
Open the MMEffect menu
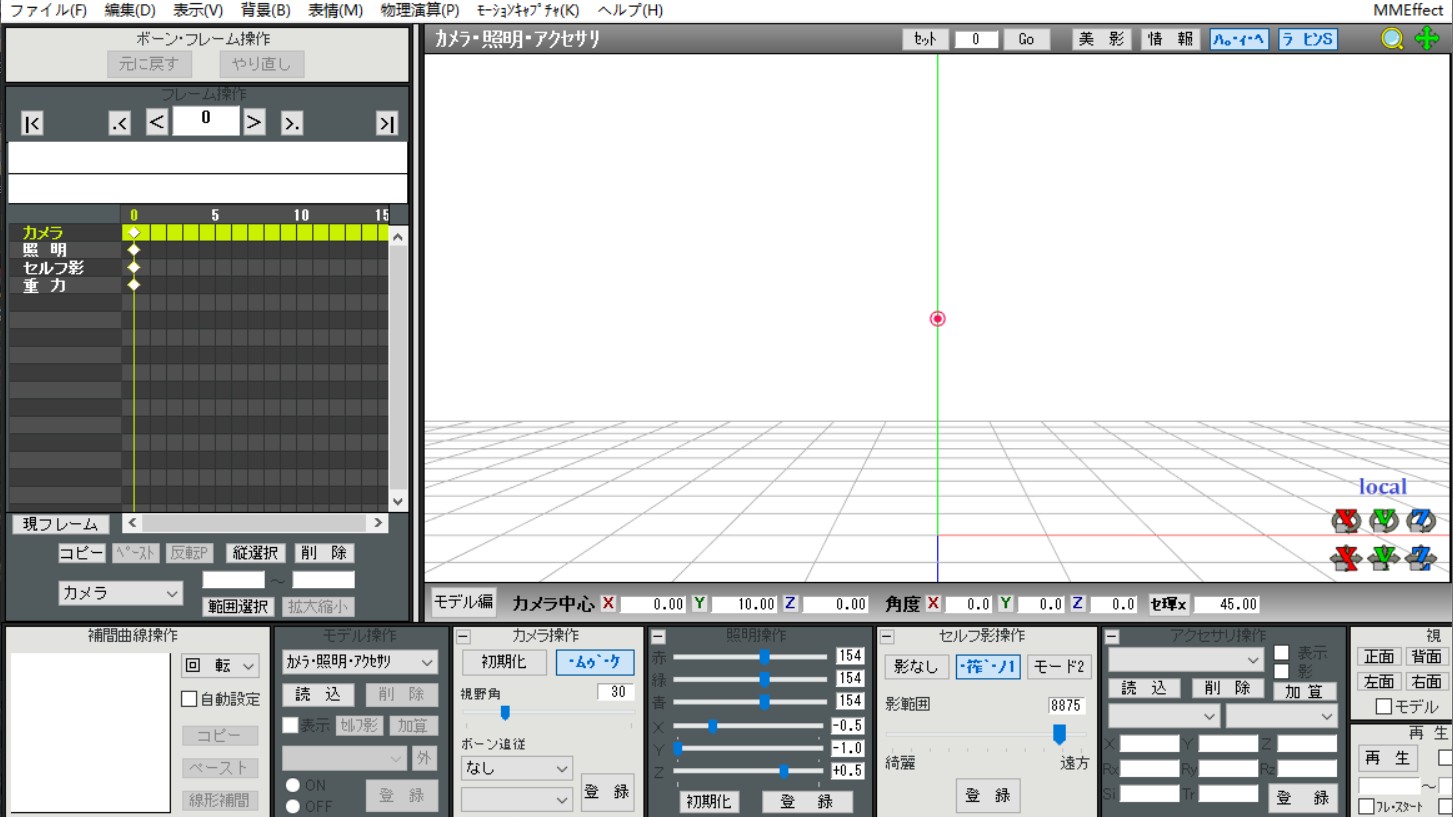1407,10
